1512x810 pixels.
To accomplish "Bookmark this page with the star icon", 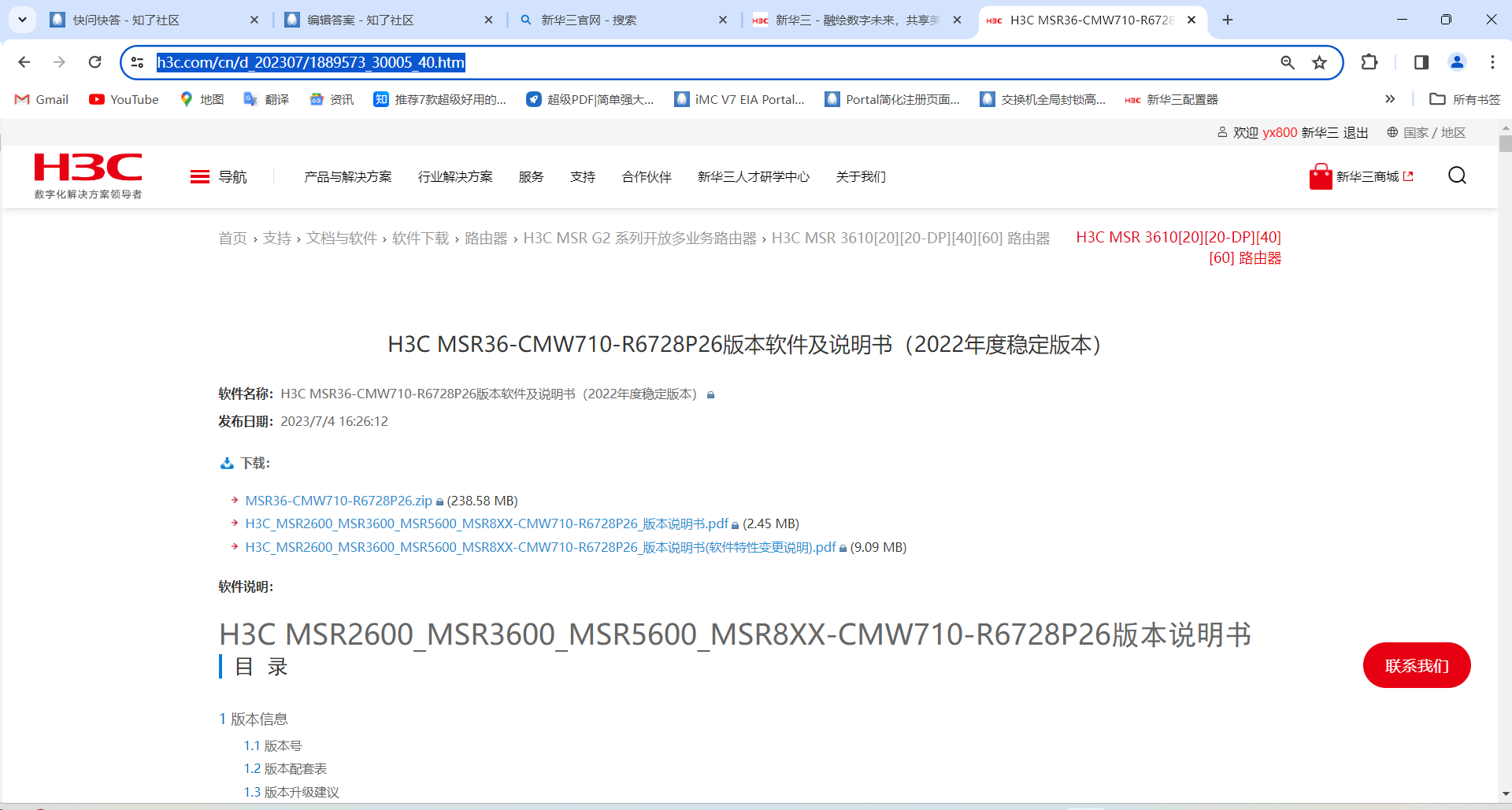I will pos(1320,62).
